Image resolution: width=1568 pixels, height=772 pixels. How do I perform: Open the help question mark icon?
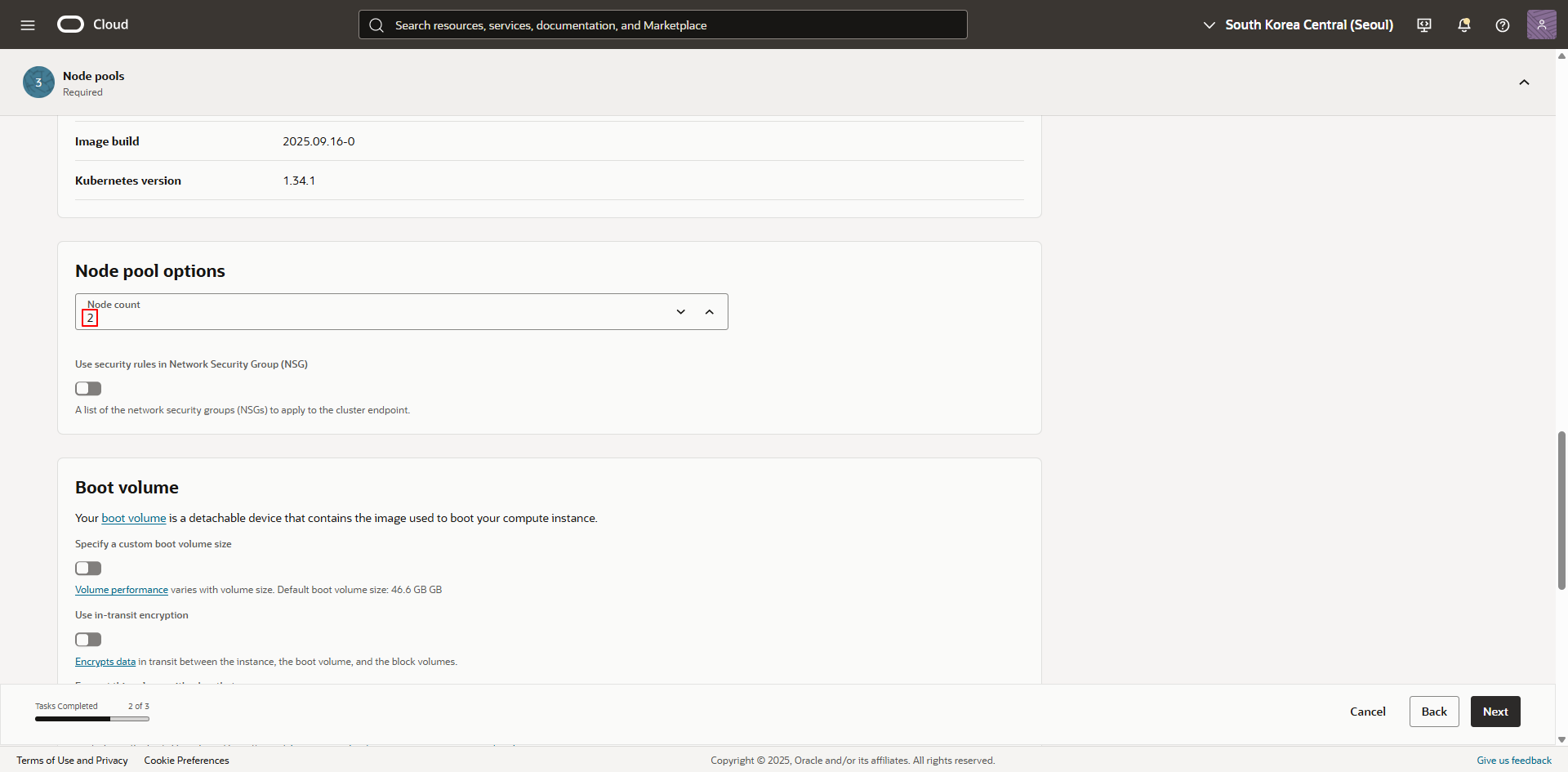click(1502, 25)
